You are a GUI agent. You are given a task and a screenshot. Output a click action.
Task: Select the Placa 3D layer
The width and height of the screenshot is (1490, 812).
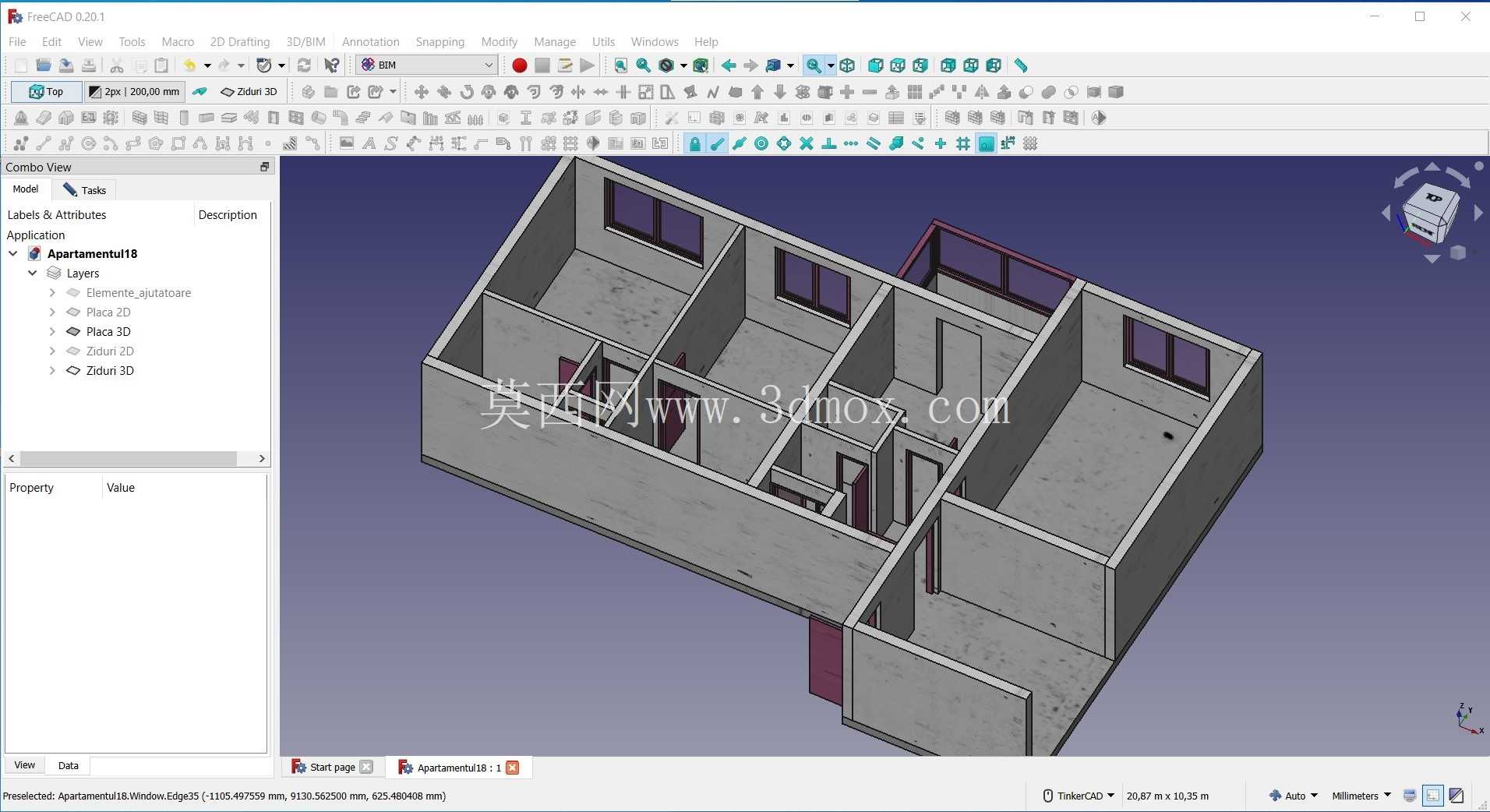[x=108, y=331]
